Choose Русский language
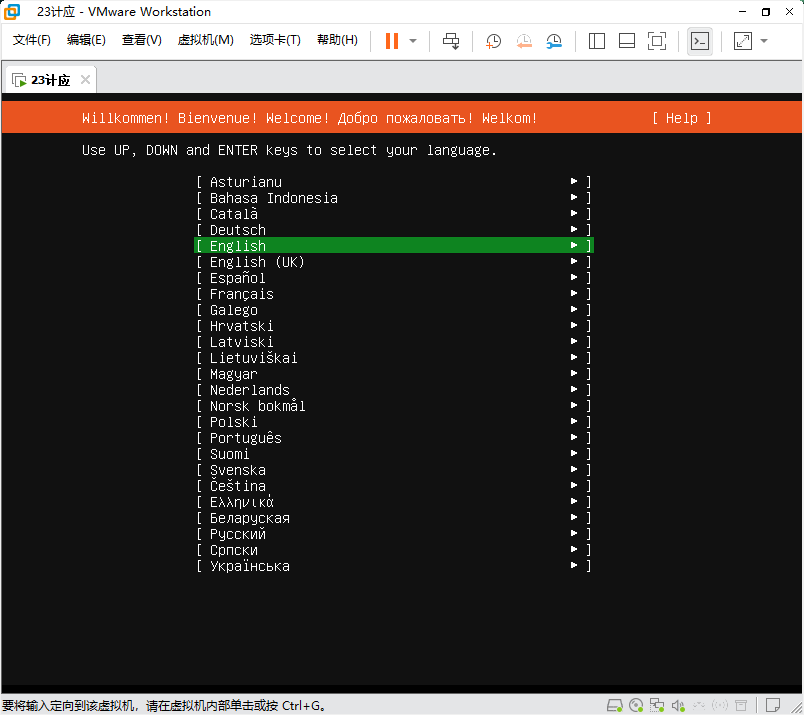The height and width of the screenshot is (715, 804). tap(394, 534)
